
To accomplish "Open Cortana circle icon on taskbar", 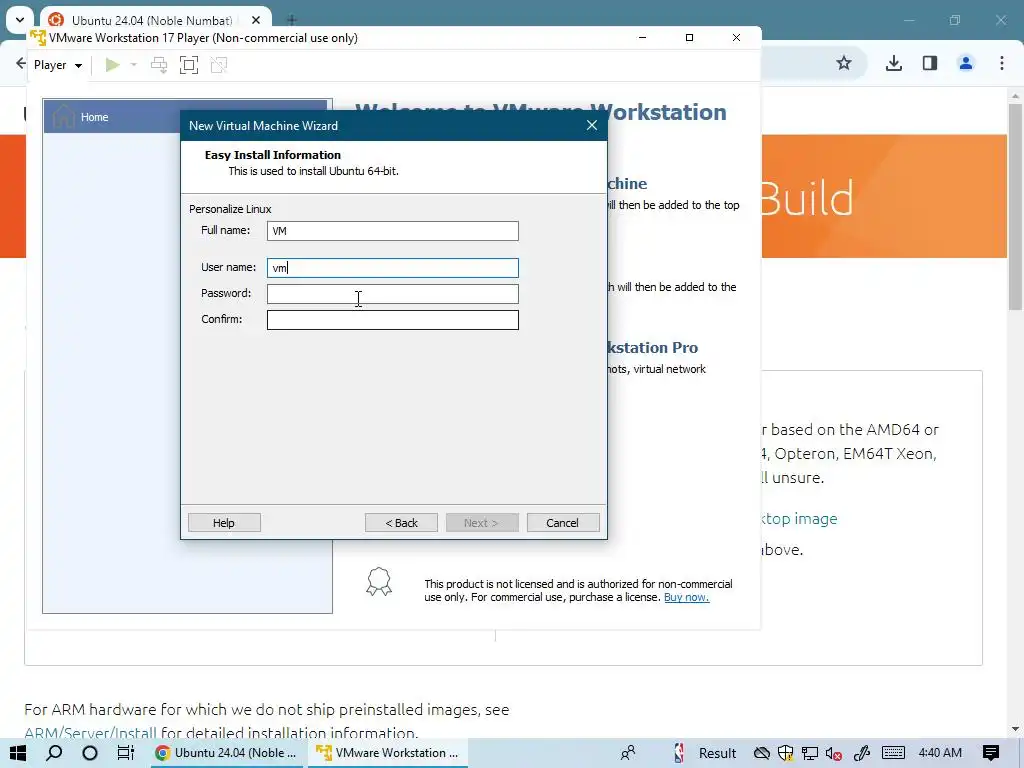I will [x=90, y=753].
